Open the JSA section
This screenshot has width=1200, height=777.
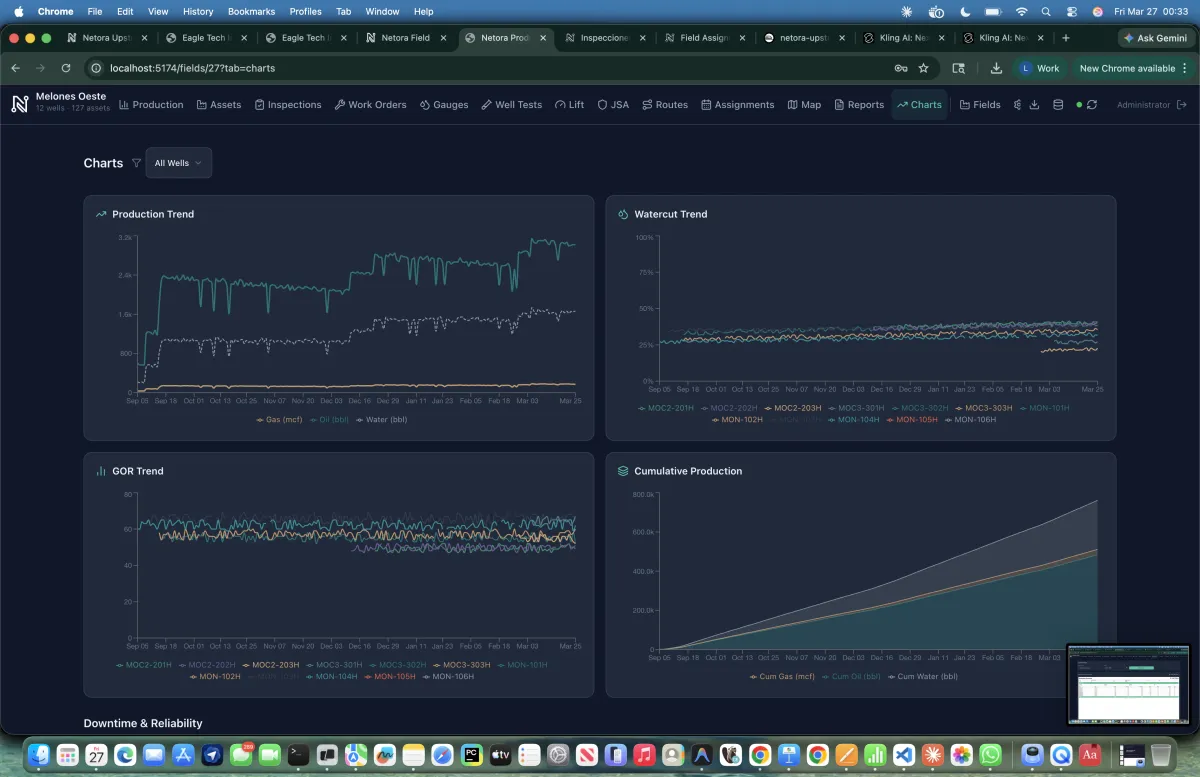click(x=612, y=104)
